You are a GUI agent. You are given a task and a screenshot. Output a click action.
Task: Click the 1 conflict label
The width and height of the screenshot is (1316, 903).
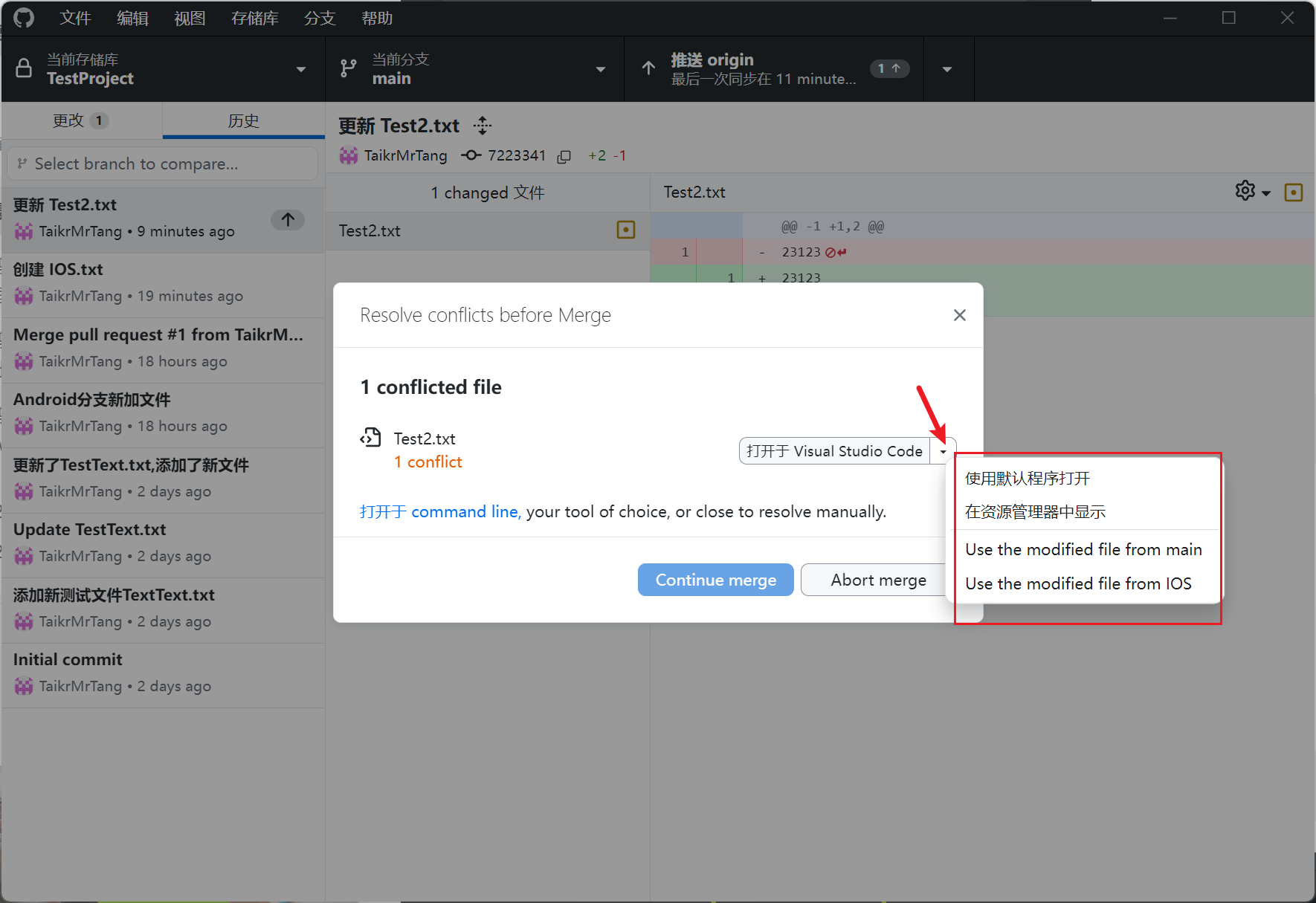(428, 462)
